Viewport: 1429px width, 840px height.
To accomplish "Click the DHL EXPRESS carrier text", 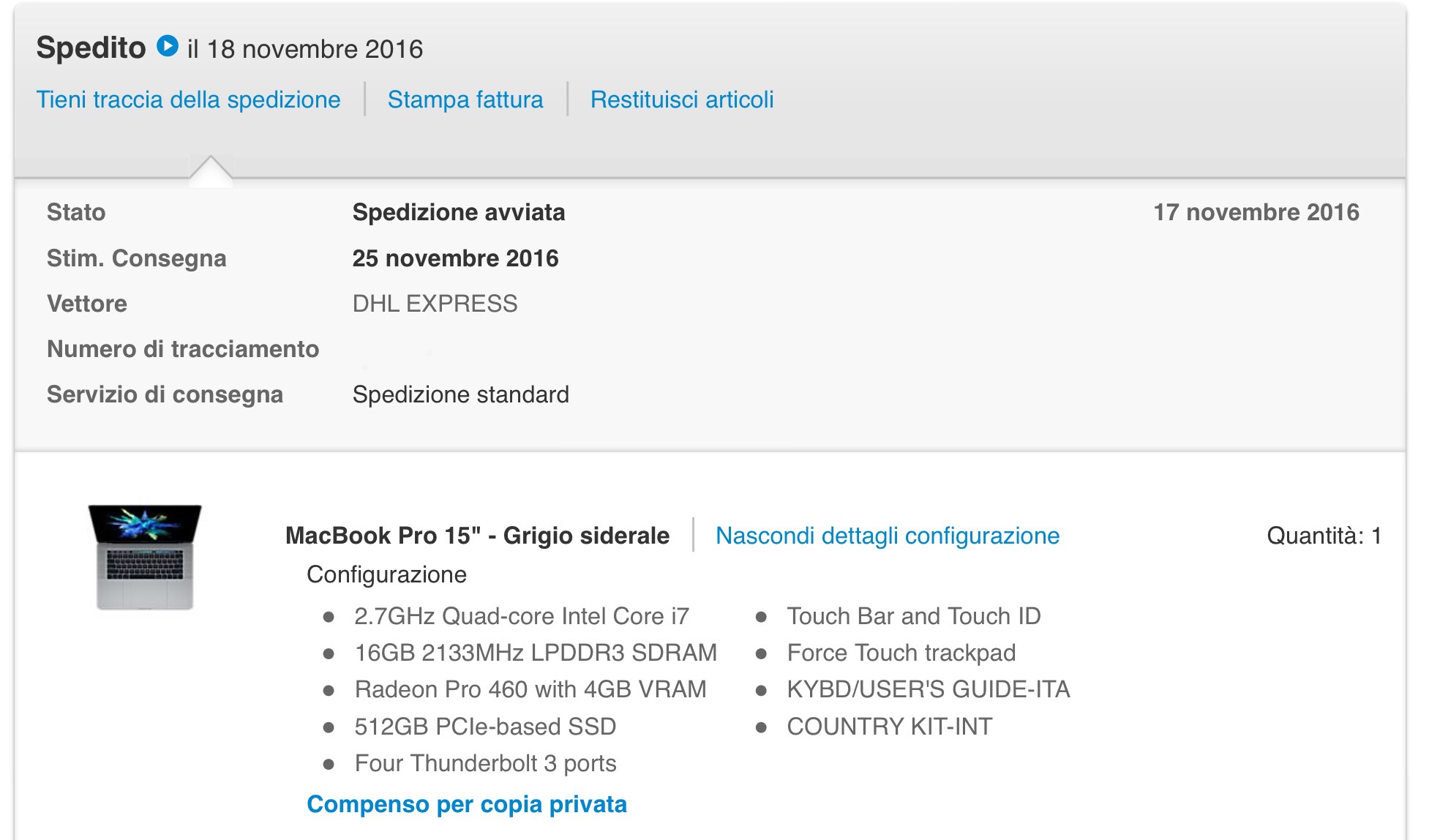I will (435, 304).
